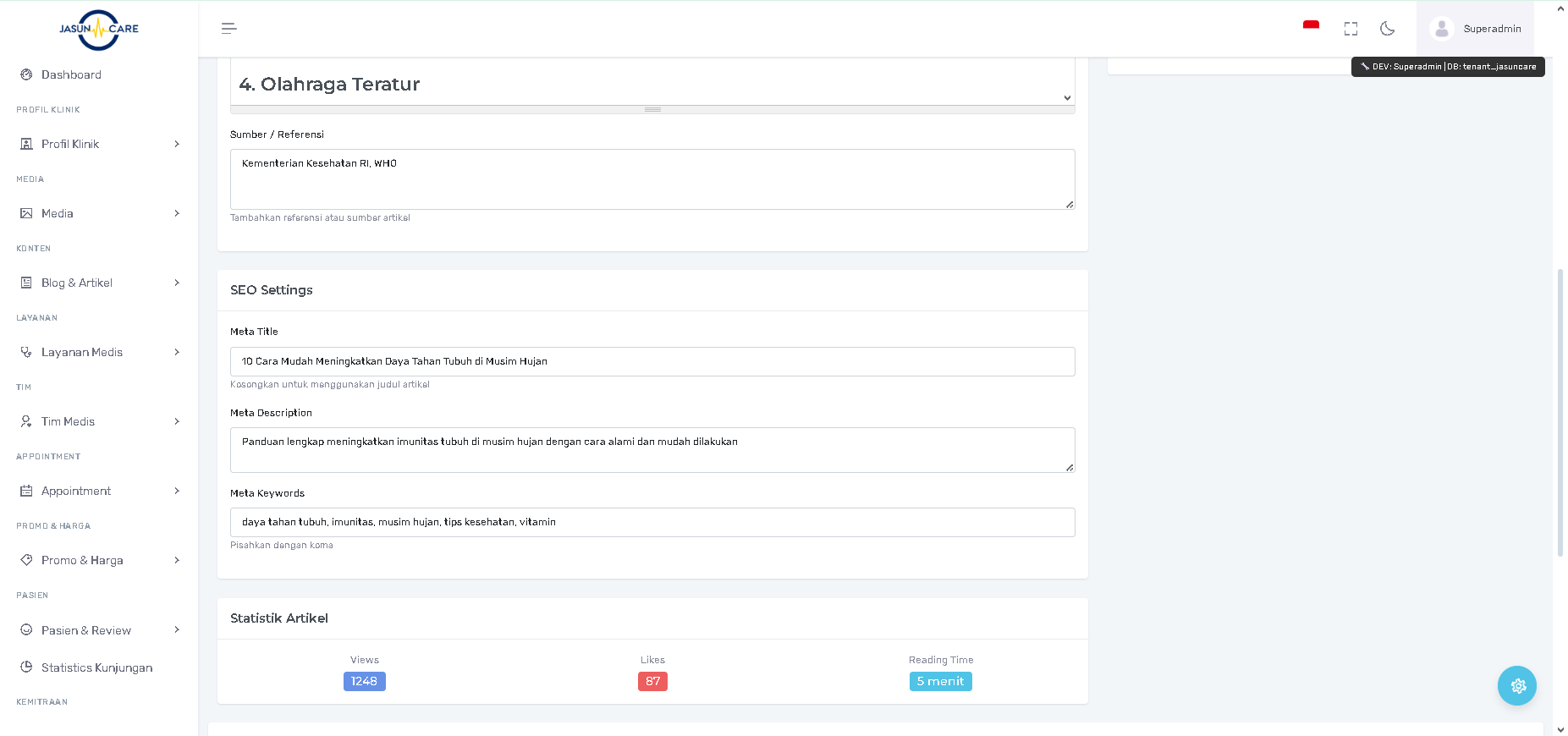Toggle dark mode with the moon icon
Viewport: 1568px width, 736px height.
(x=1387, y=29)
